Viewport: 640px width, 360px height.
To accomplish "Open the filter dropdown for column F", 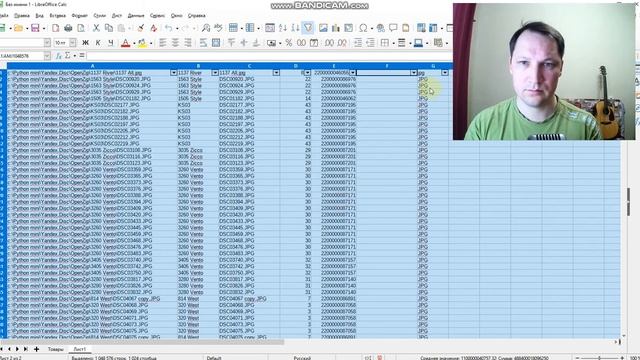I will coord(413,73).
